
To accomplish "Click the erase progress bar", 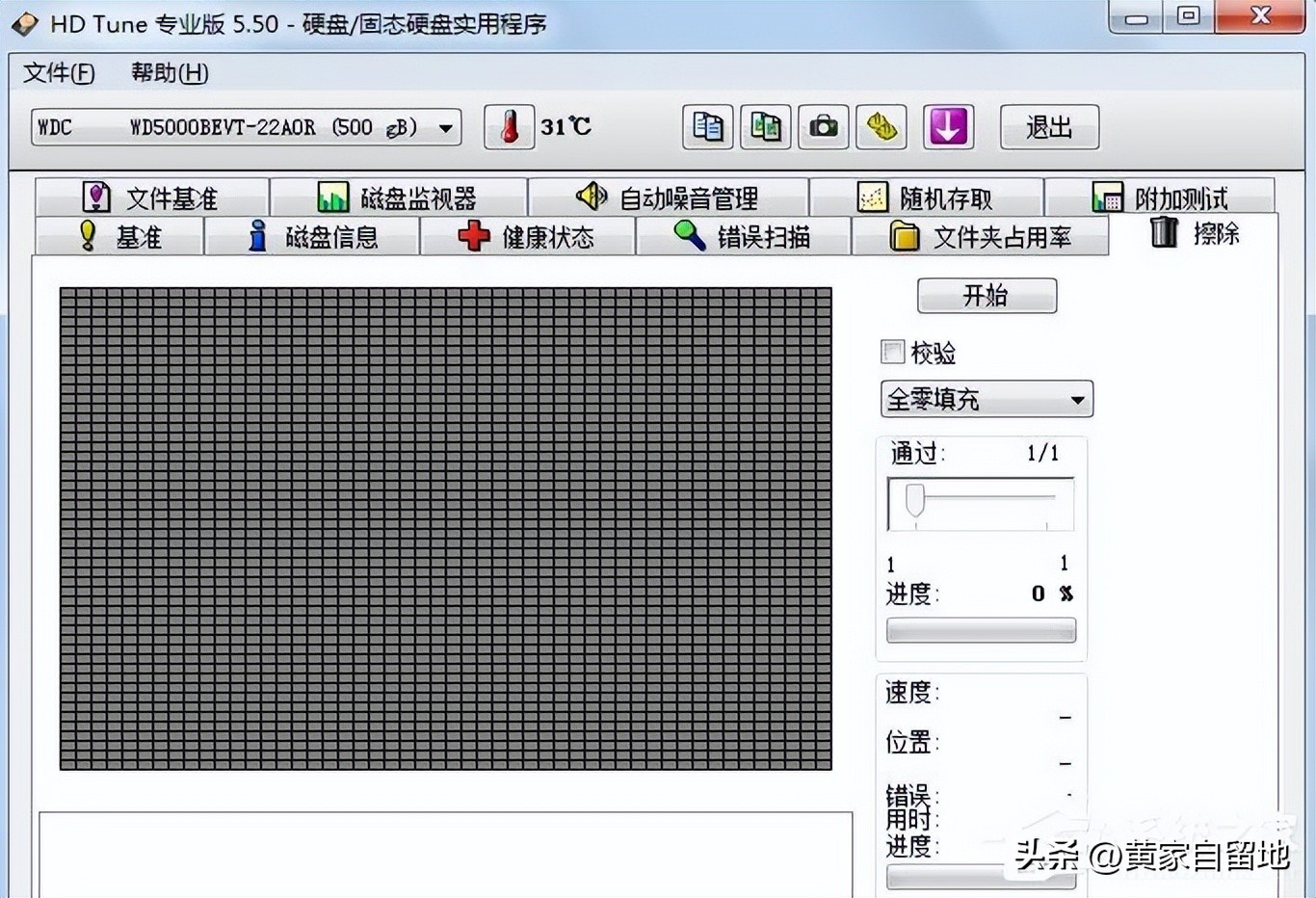I will point(980,629).
